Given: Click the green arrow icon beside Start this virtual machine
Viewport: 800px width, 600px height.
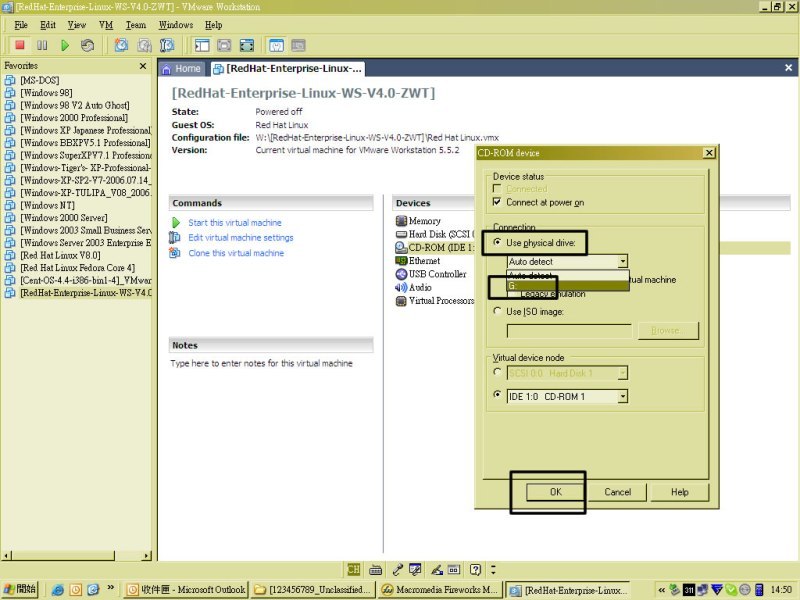Looking at the screenshot, I should click(x=176, y=222).
